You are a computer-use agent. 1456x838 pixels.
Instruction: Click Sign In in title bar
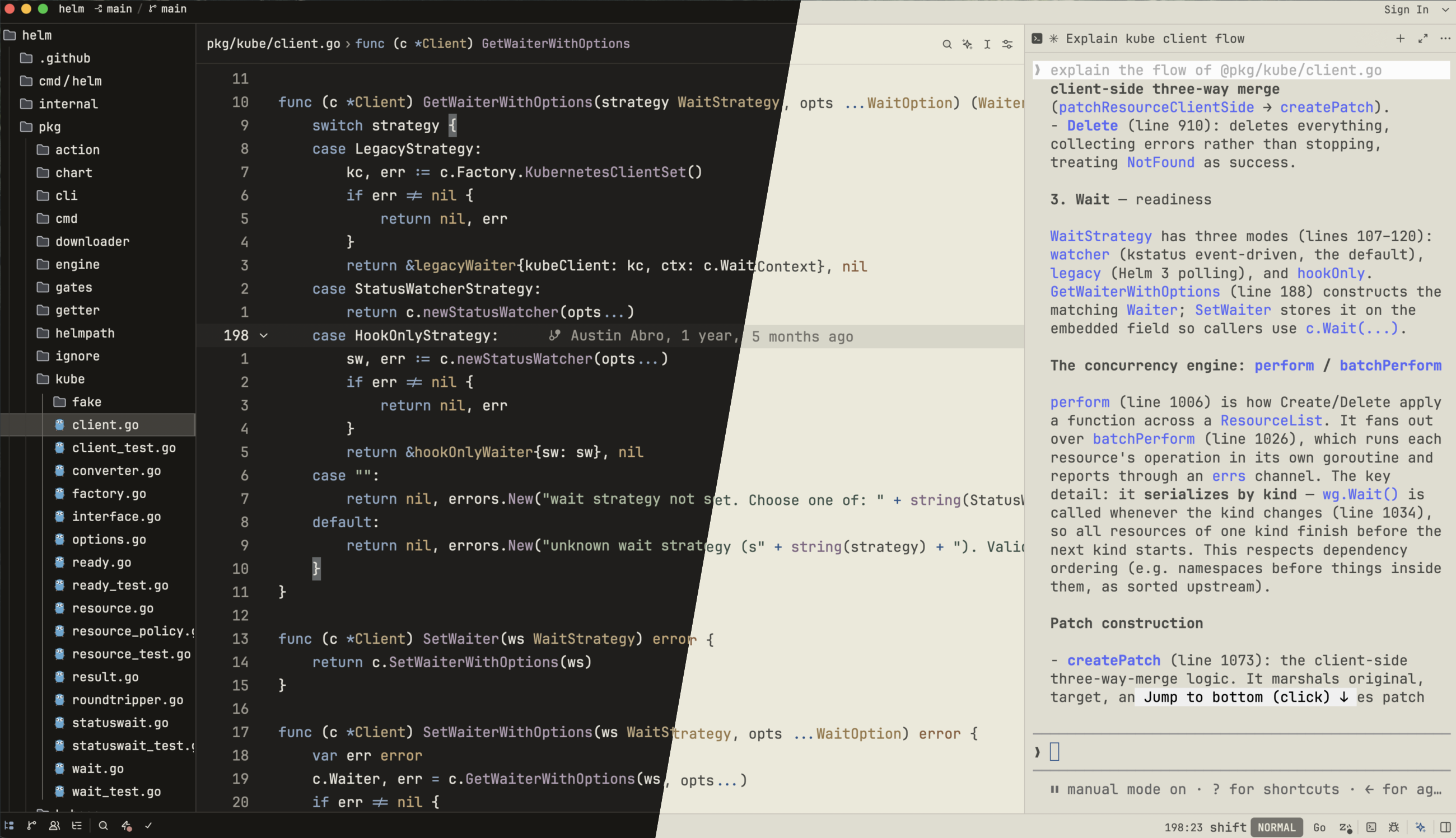pos(1406,10)
